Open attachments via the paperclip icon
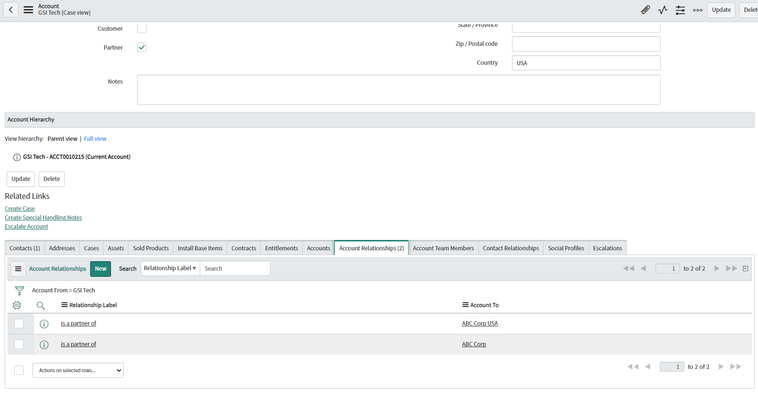Screen dimensions: 758x393 (x=645, y=10)
